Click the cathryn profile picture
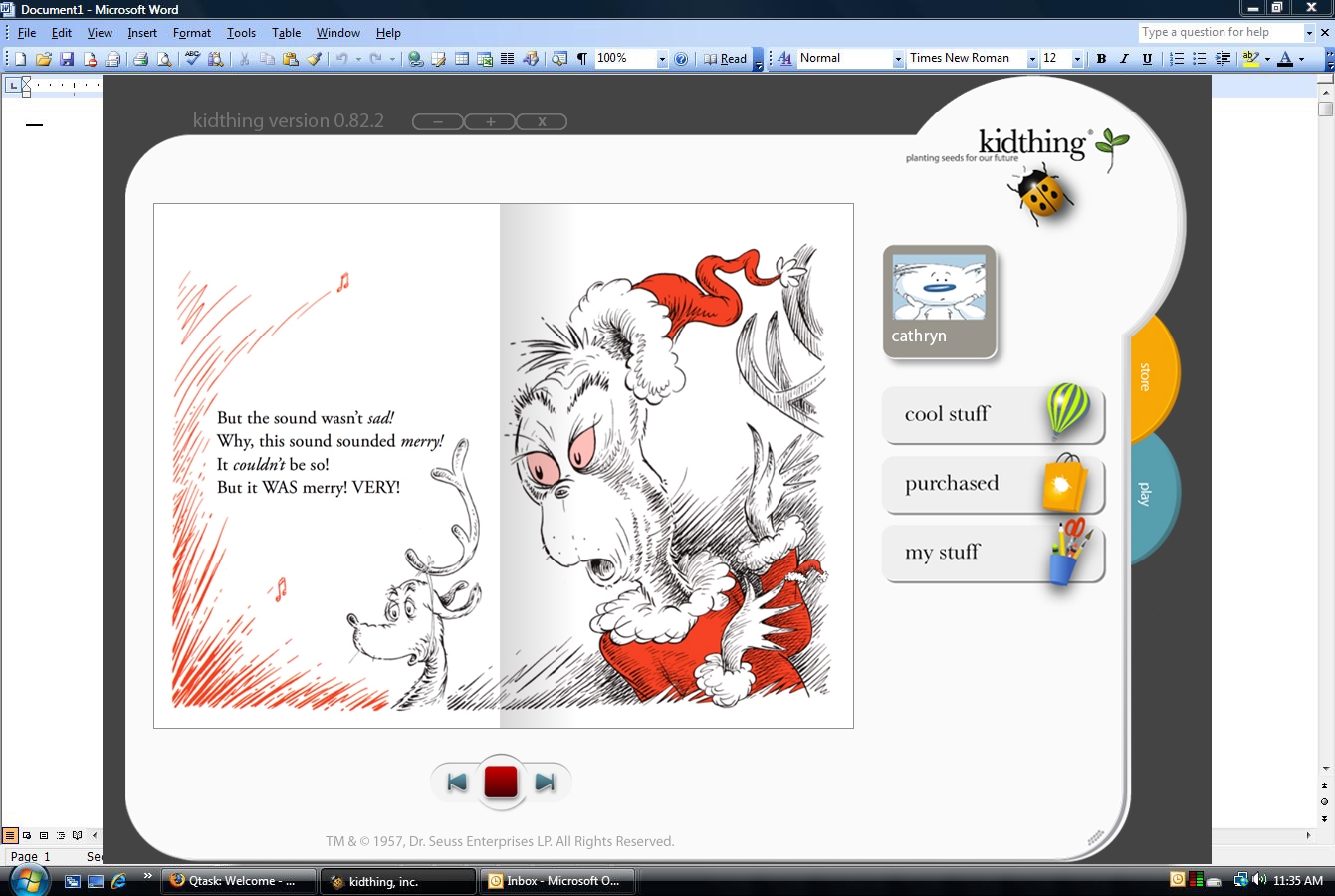Image resolution: width=1335 pixels, height=896 pixels. pyautogui.click(x=939, y=287)
